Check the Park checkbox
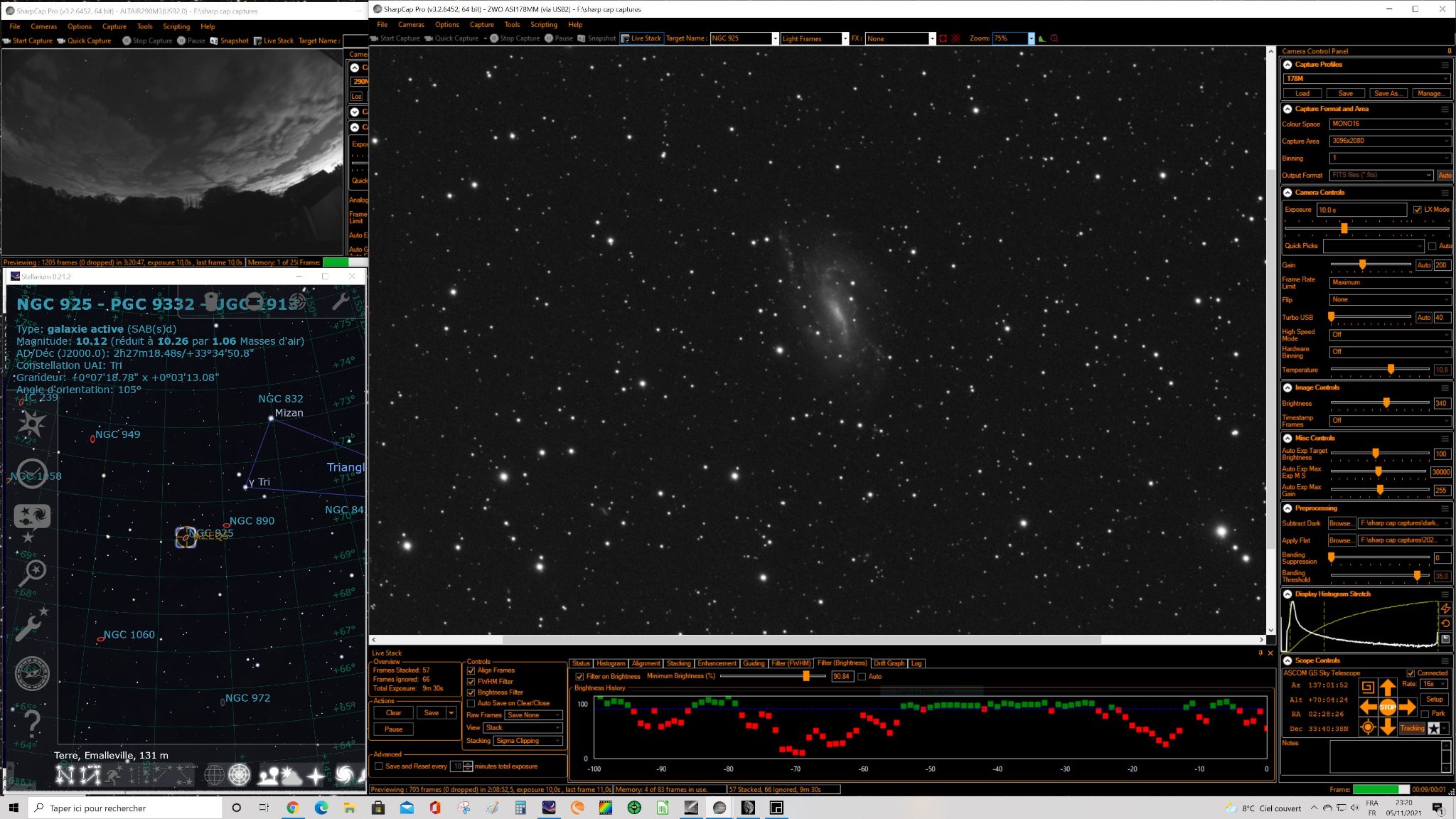 coord(1425,714)
